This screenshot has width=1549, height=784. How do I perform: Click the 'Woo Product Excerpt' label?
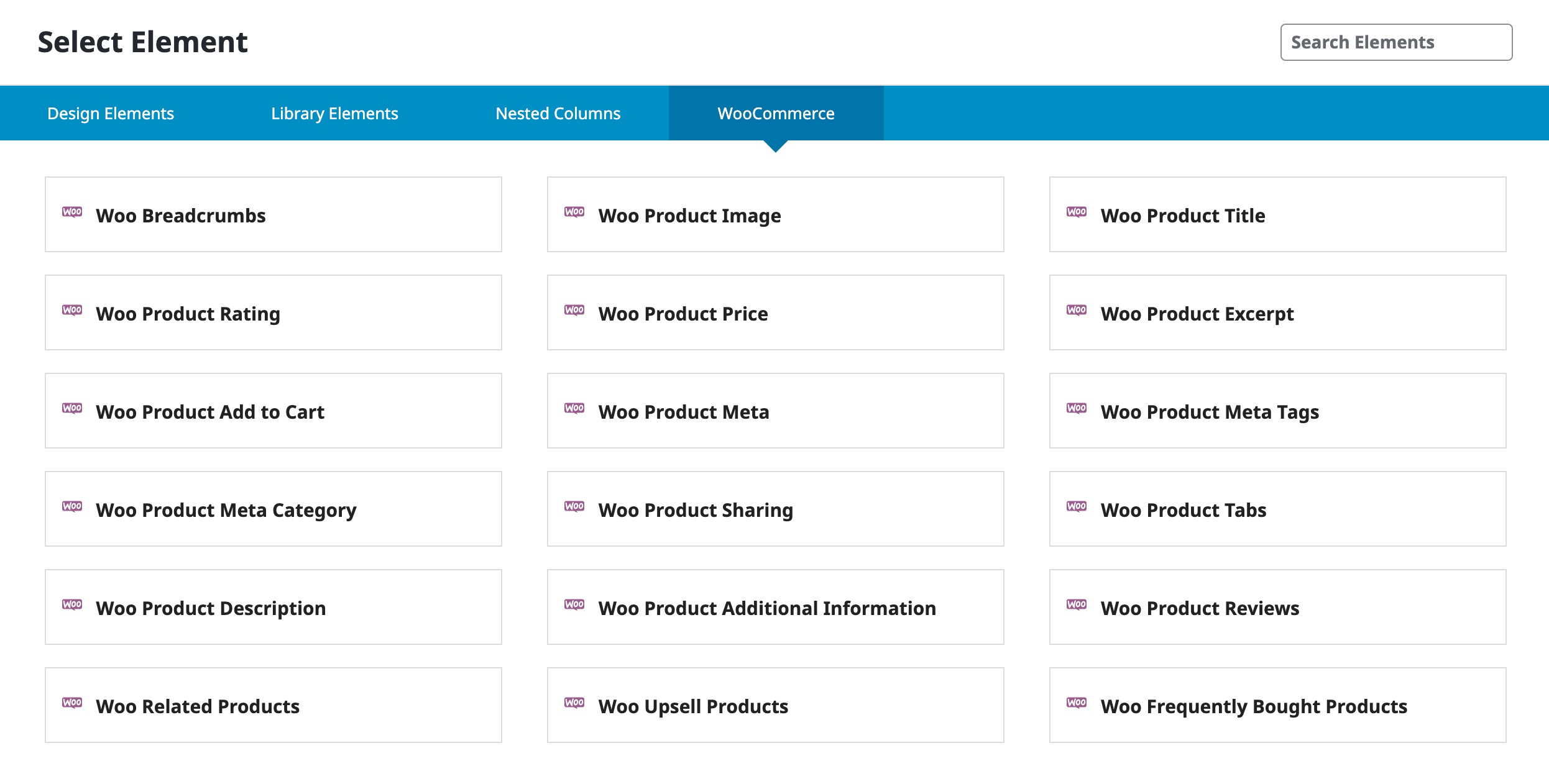(1197, 314)
